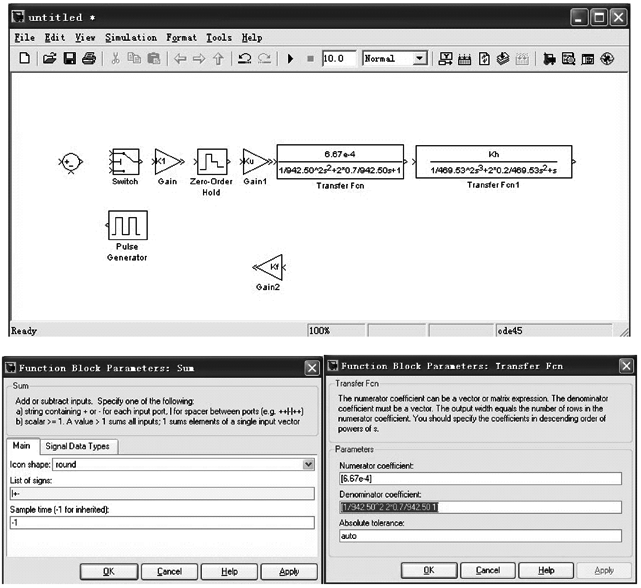
Task: Save the model with the disk icon
Action: (x=70, y=60)
